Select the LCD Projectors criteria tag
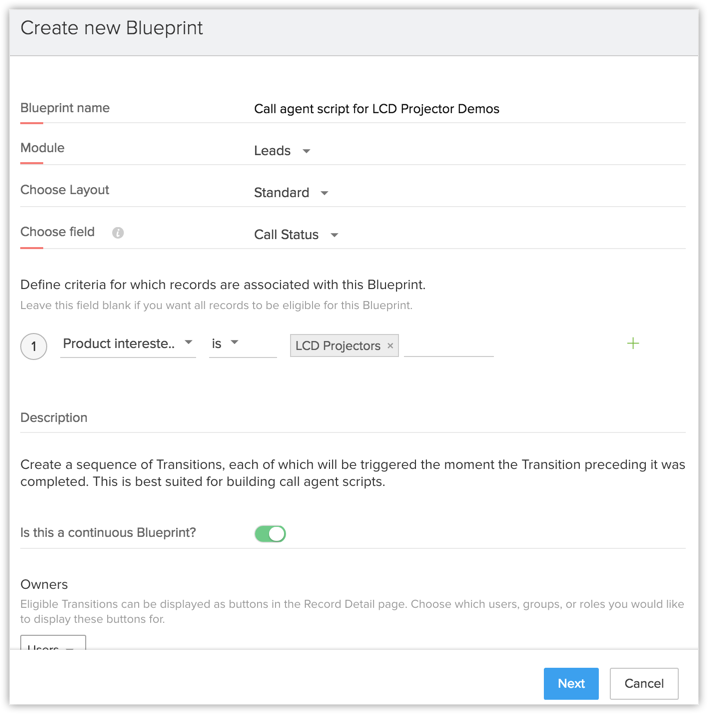 point(337,346)
